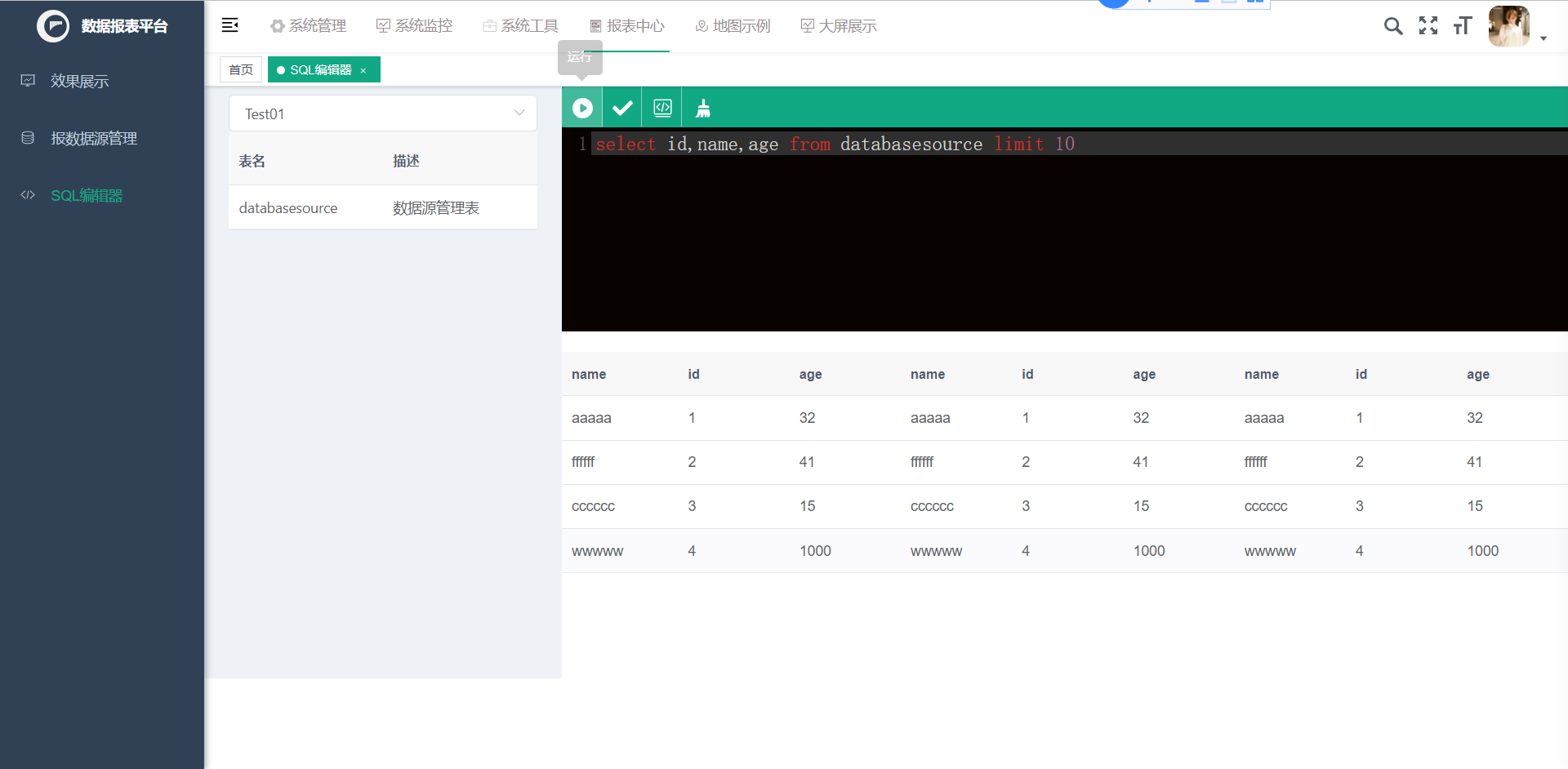Open the 报表中心 menu
This screenshot has height=769, width=1568.
tap(626, 25)
